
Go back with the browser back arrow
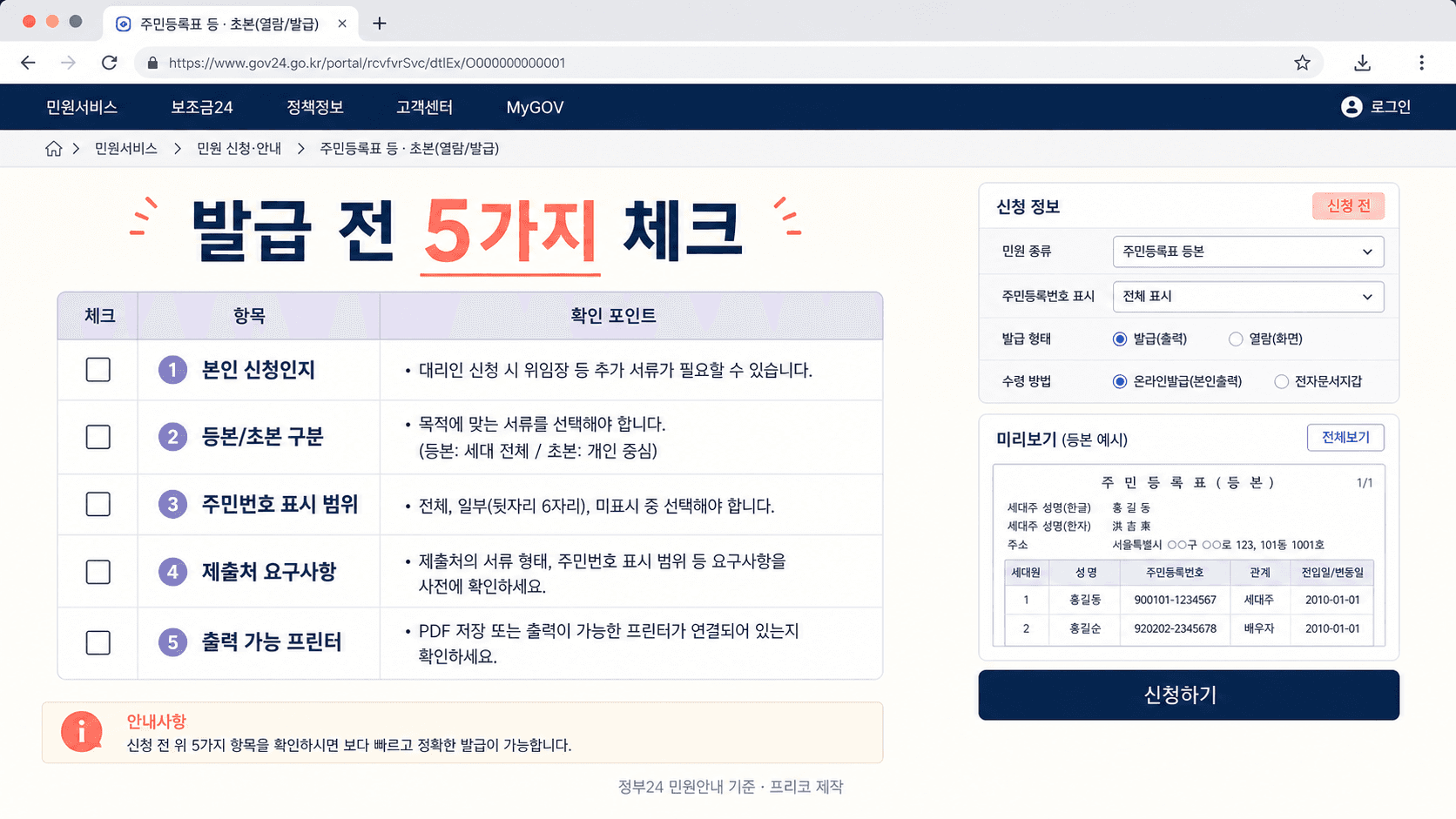click(x=28, y=63)
